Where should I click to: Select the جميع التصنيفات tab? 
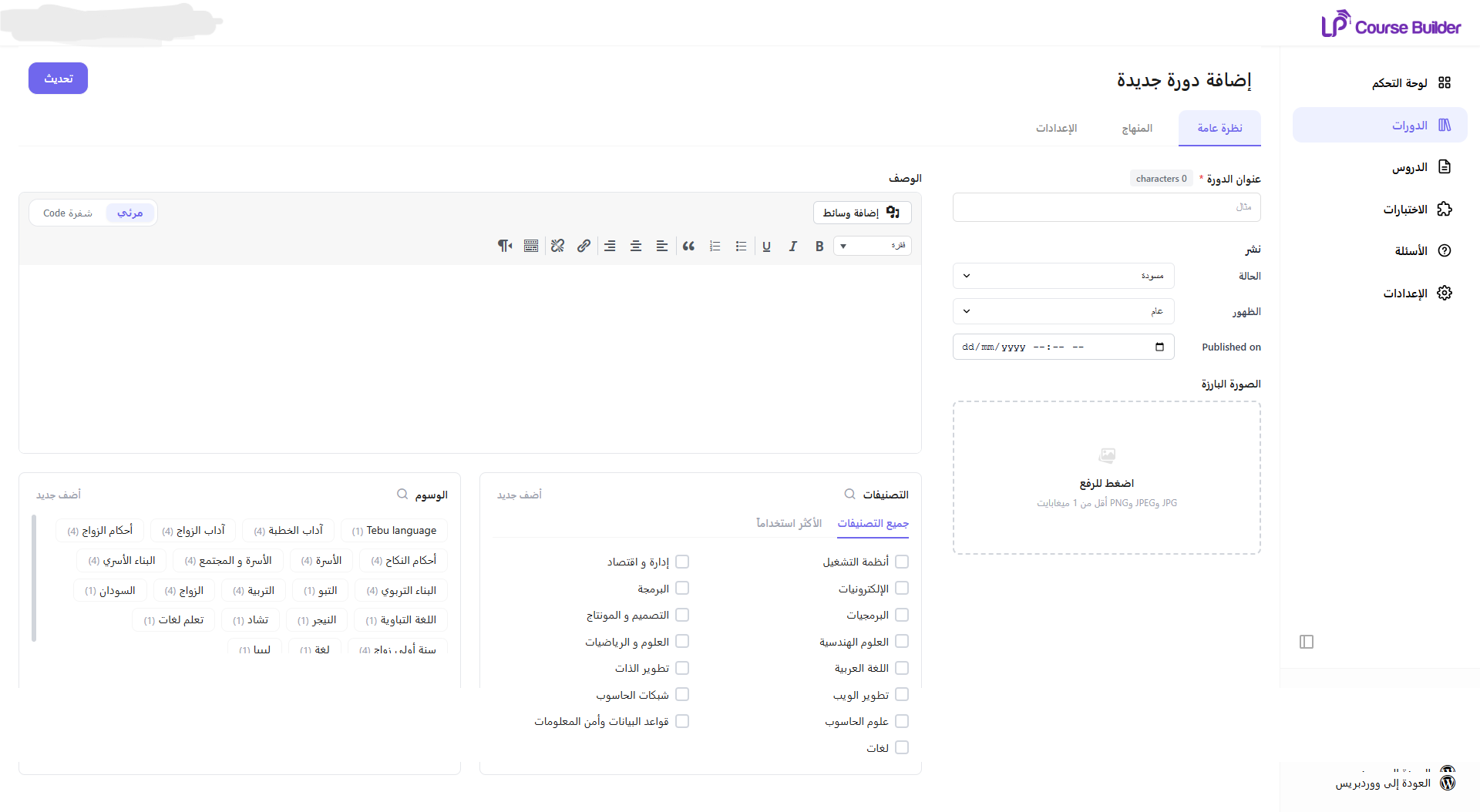(x=873, y=523)
